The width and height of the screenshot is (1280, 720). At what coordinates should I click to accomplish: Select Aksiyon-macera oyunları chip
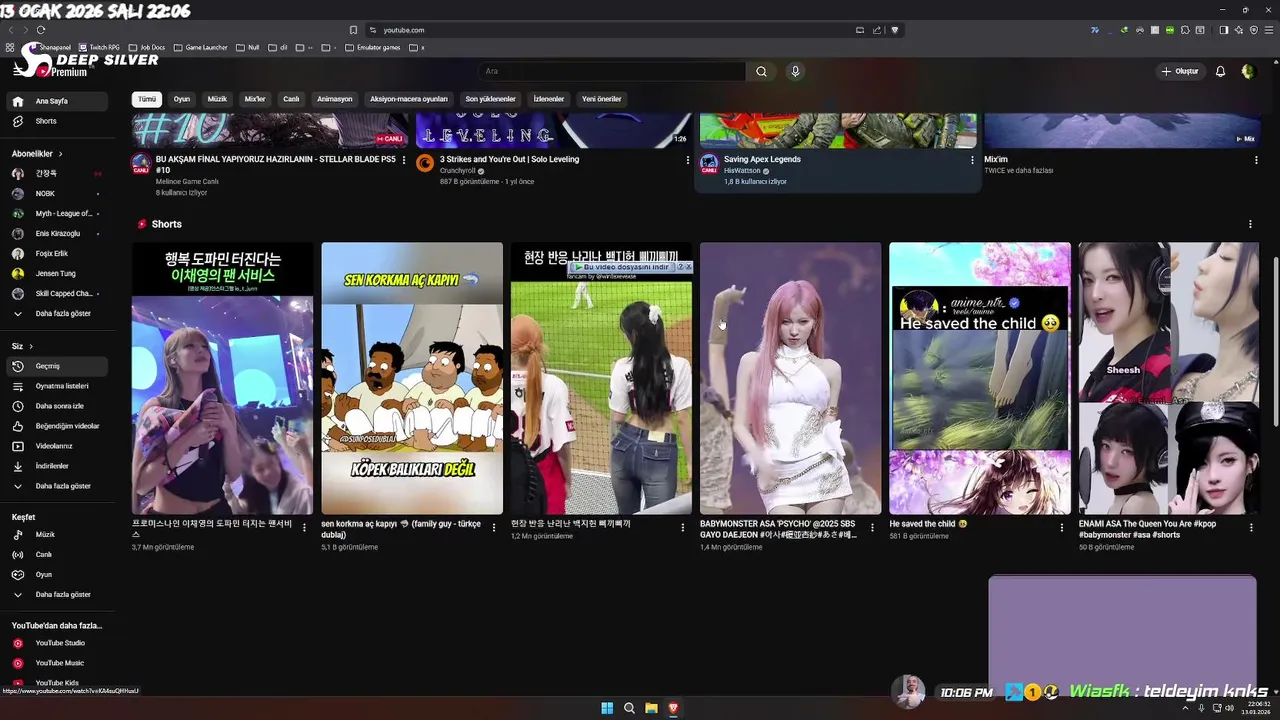click(409, 99)
